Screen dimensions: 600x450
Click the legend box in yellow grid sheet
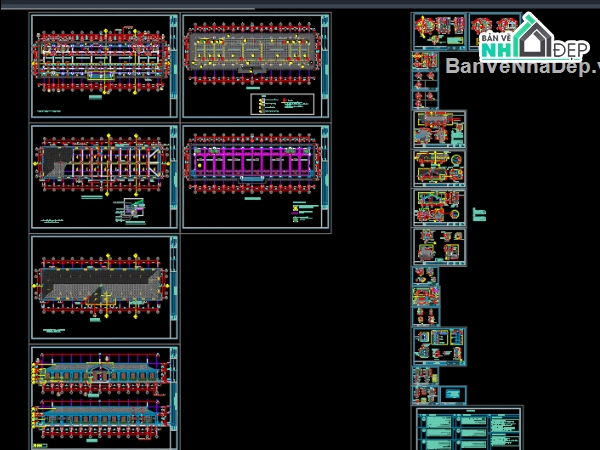click(283, 104)
